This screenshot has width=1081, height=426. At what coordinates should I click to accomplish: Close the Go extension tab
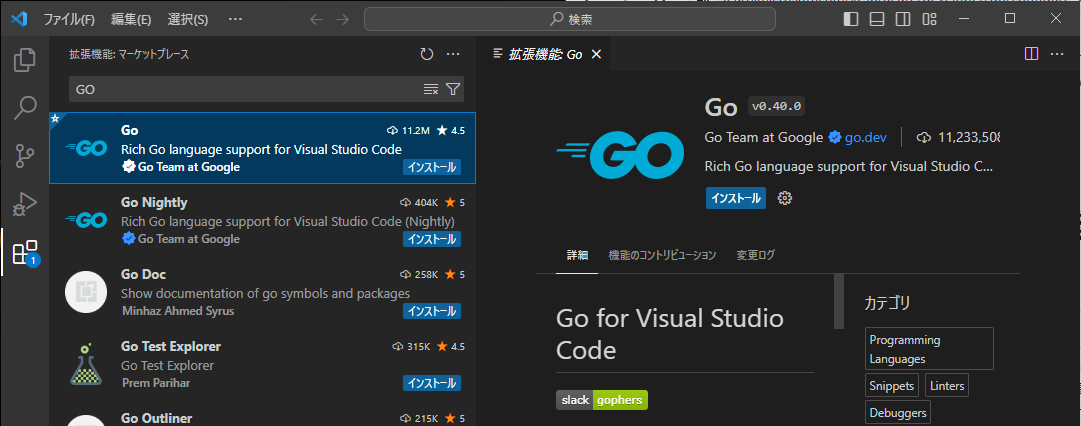pos(597,54)
